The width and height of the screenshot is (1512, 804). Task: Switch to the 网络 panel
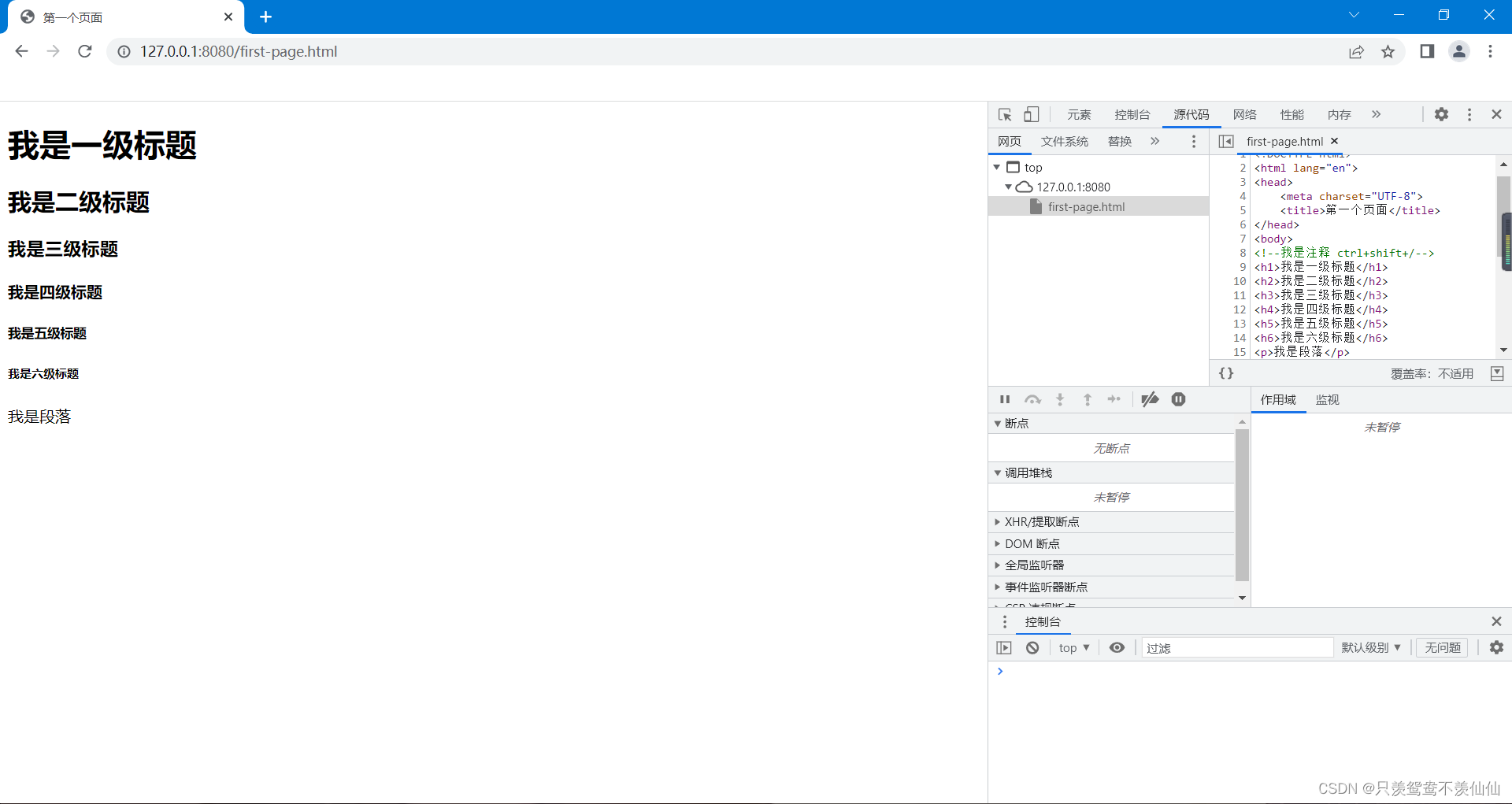(x=1244, y=114)
